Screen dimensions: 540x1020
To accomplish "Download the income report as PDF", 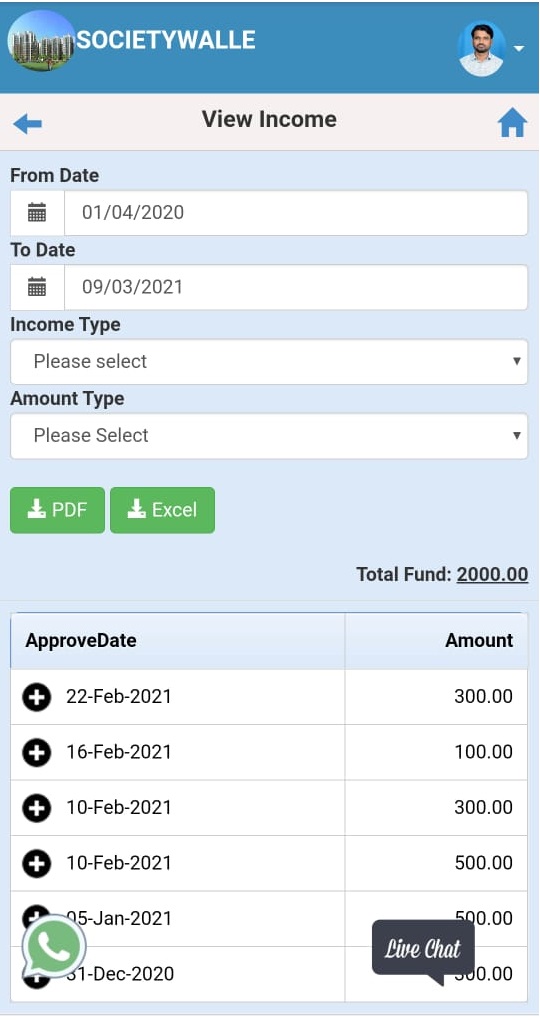I will [57, 510].
